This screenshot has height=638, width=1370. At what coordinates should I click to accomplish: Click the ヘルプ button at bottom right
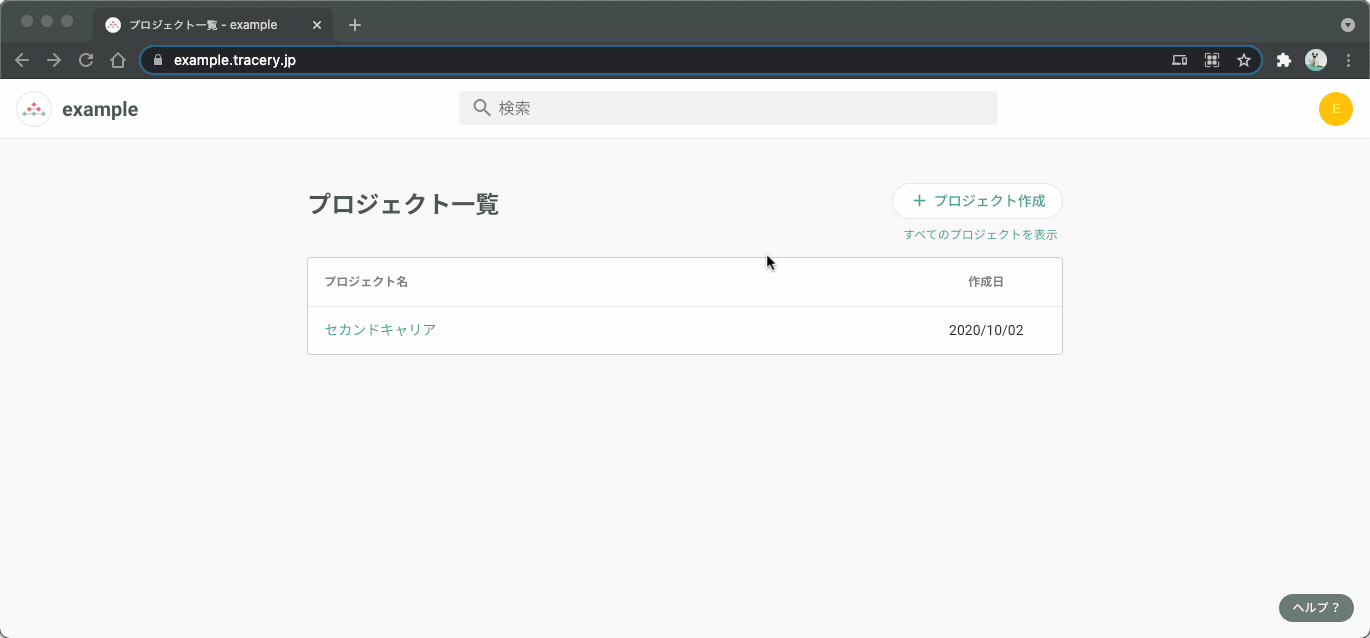(x=1315, y=607)
